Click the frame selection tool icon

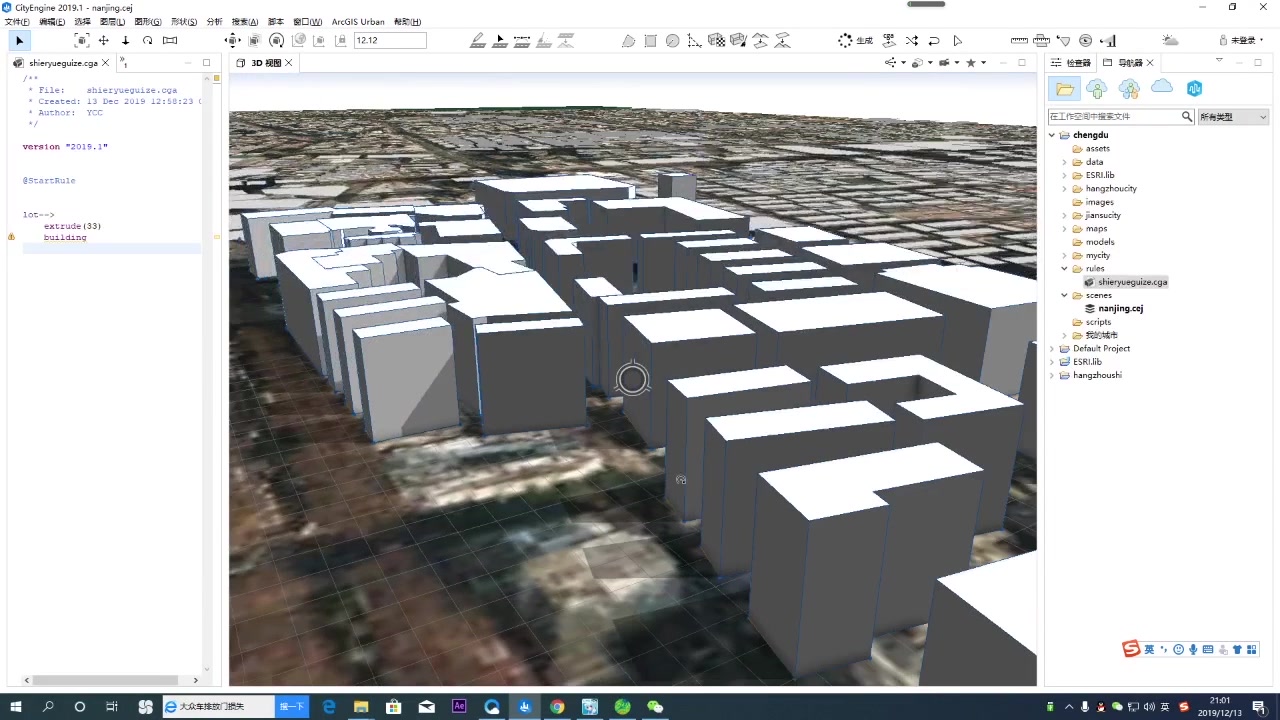[x=82, y=40]
